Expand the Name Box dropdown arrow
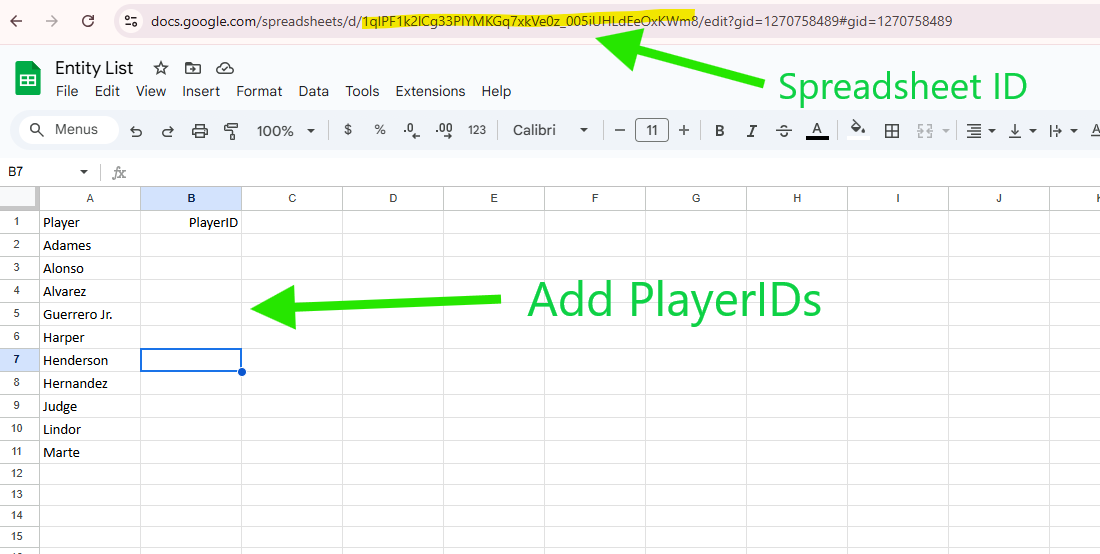The width and height of the screenshot is (1100, 554). [x=84, y=172]
